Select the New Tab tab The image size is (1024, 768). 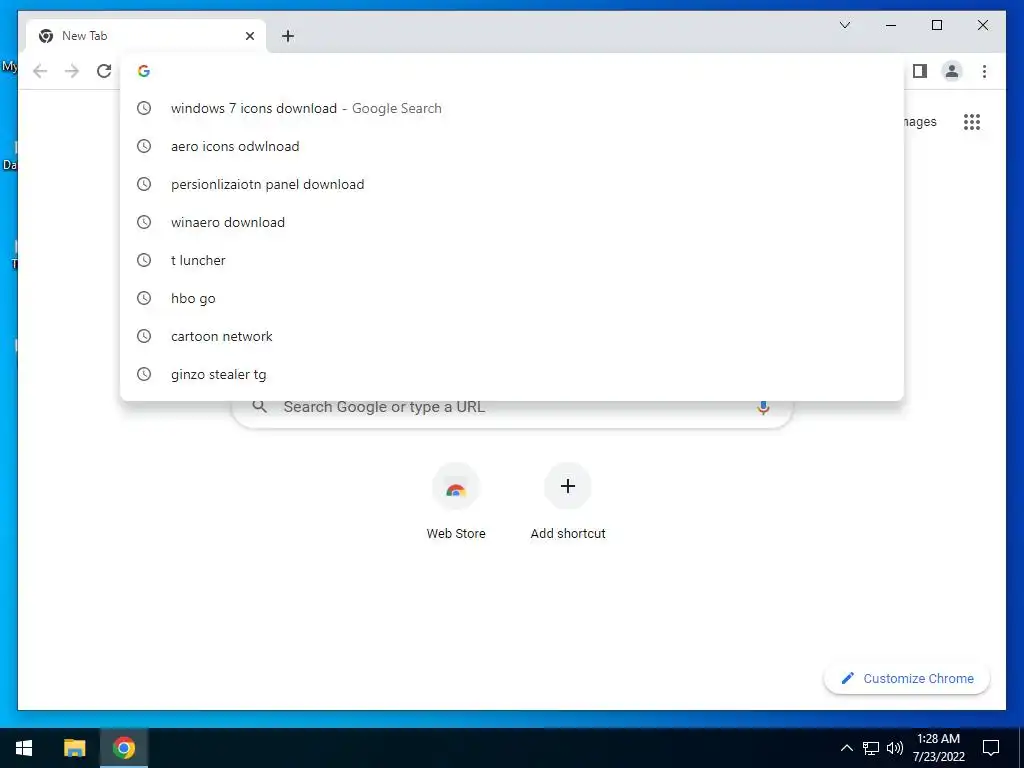[x=146, y=36]
